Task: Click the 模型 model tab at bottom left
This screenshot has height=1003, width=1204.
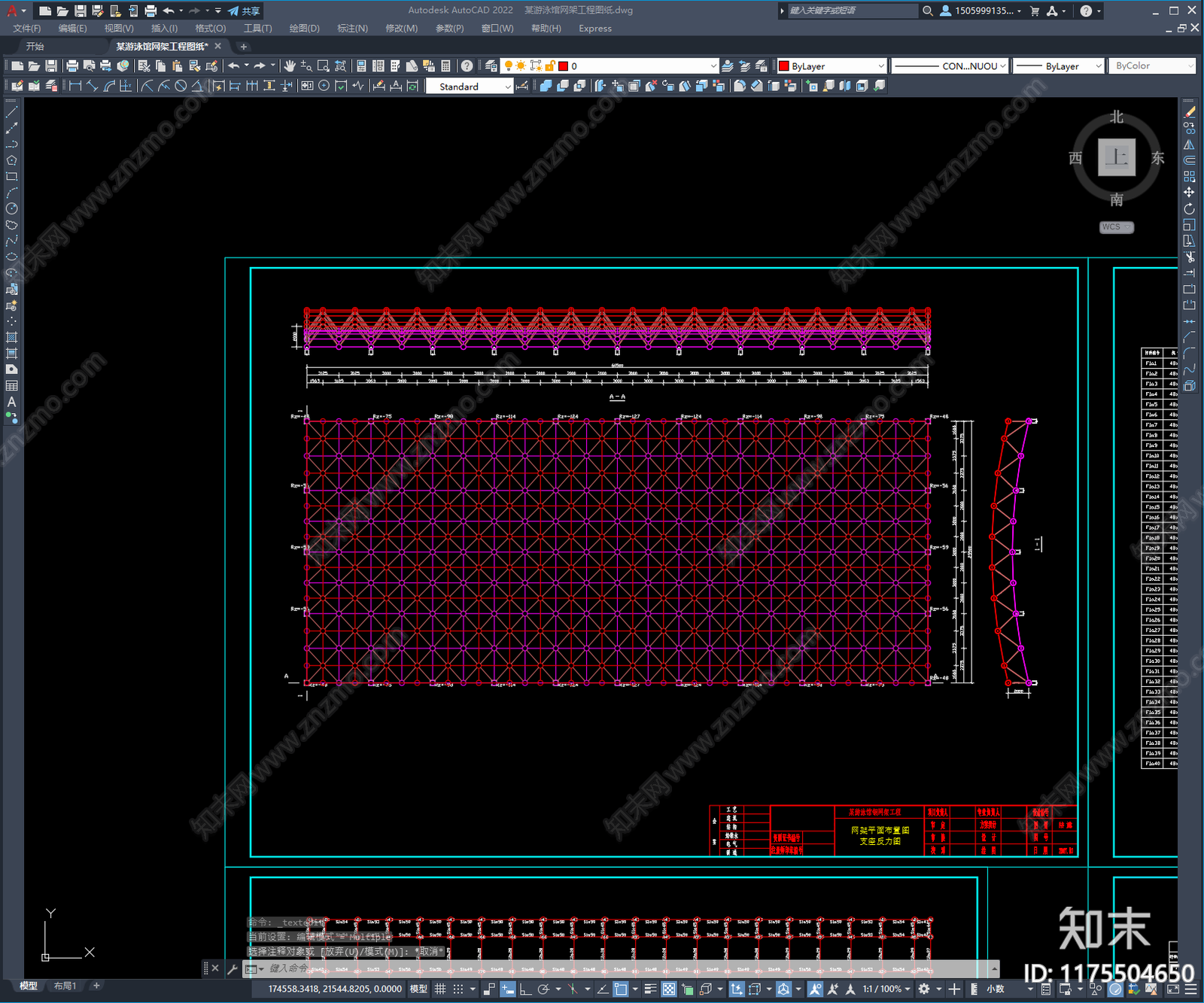Action: pyautogui.click(x=29, y=986)
